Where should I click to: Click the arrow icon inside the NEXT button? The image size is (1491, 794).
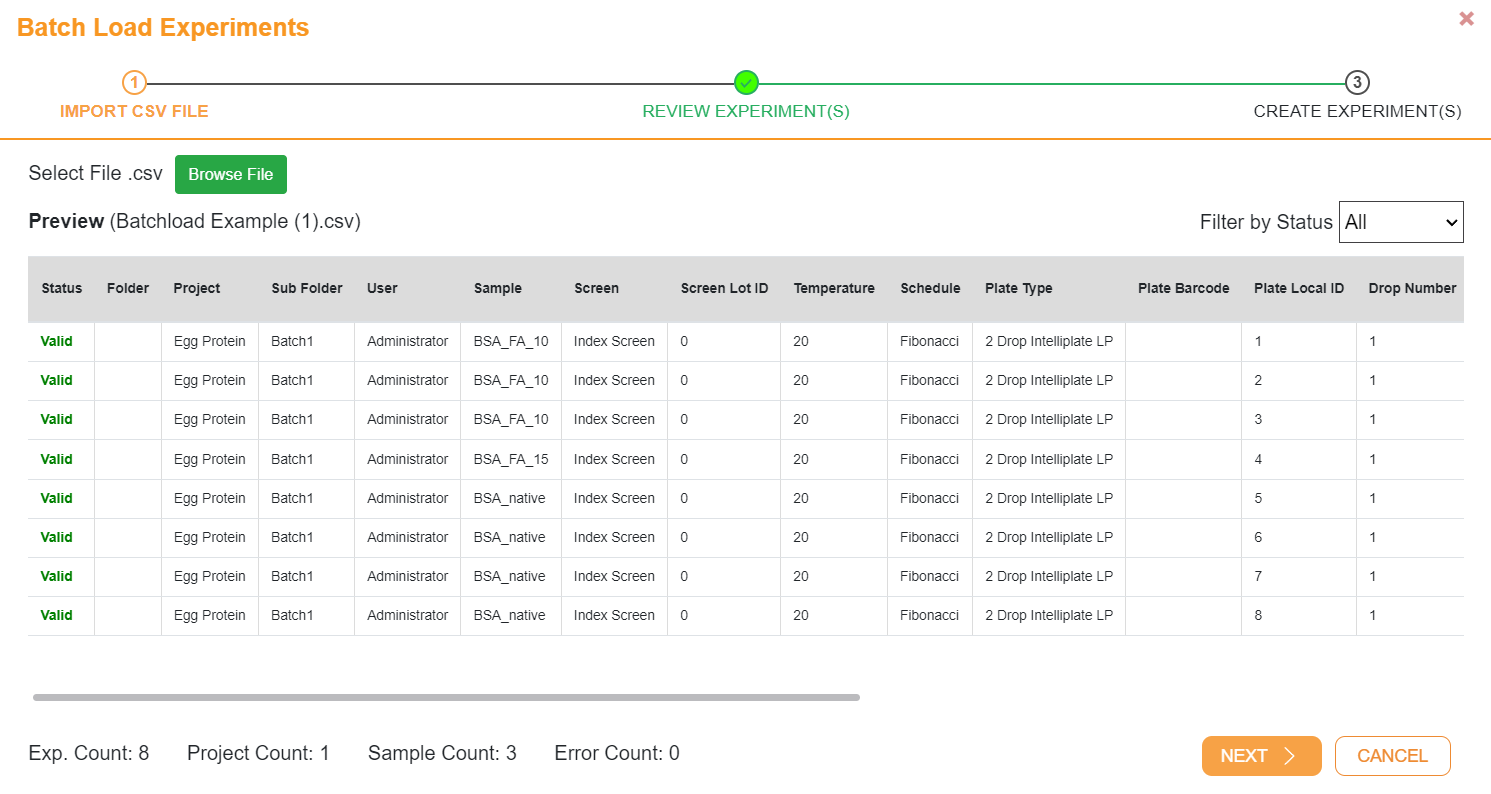1290,756
